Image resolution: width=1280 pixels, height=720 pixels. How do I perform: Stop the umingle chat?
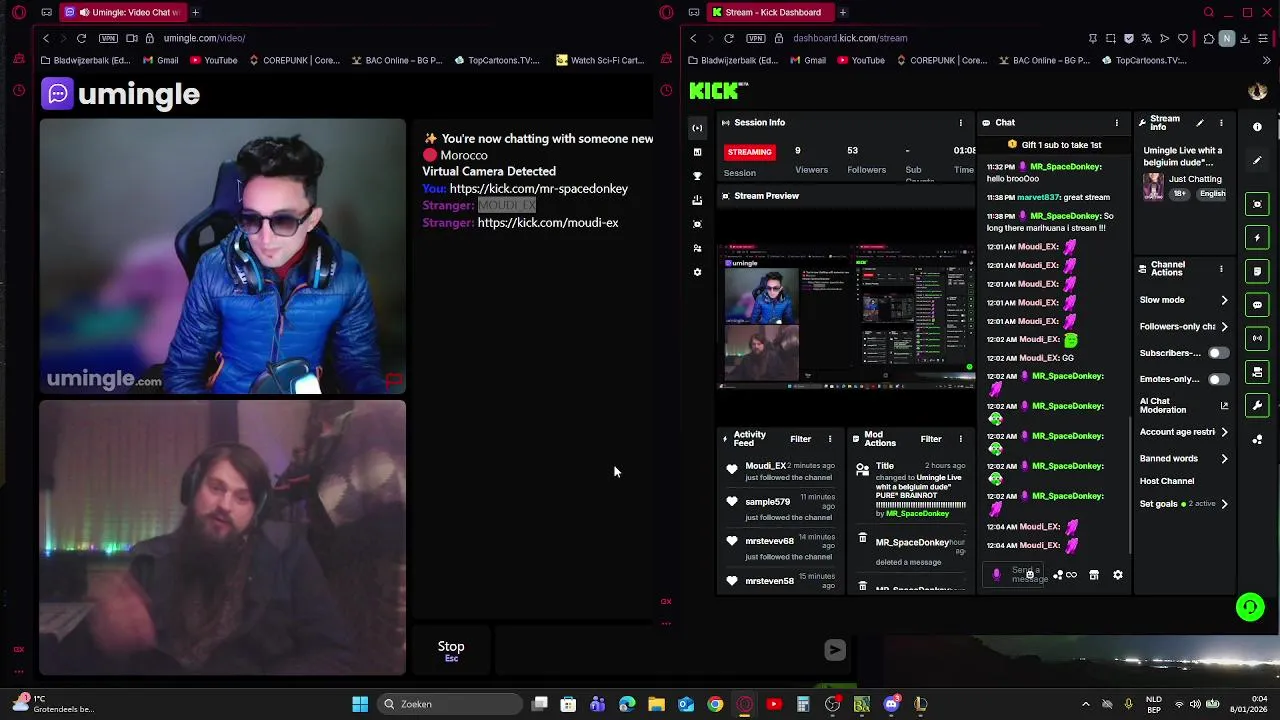451,650
